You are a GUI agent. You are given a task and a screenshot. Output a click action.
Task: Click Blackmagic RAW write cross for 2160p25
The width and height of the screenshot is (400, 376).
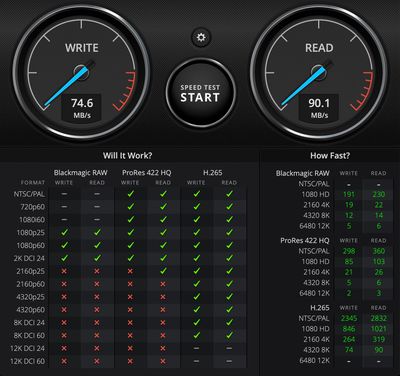(64, 271)
